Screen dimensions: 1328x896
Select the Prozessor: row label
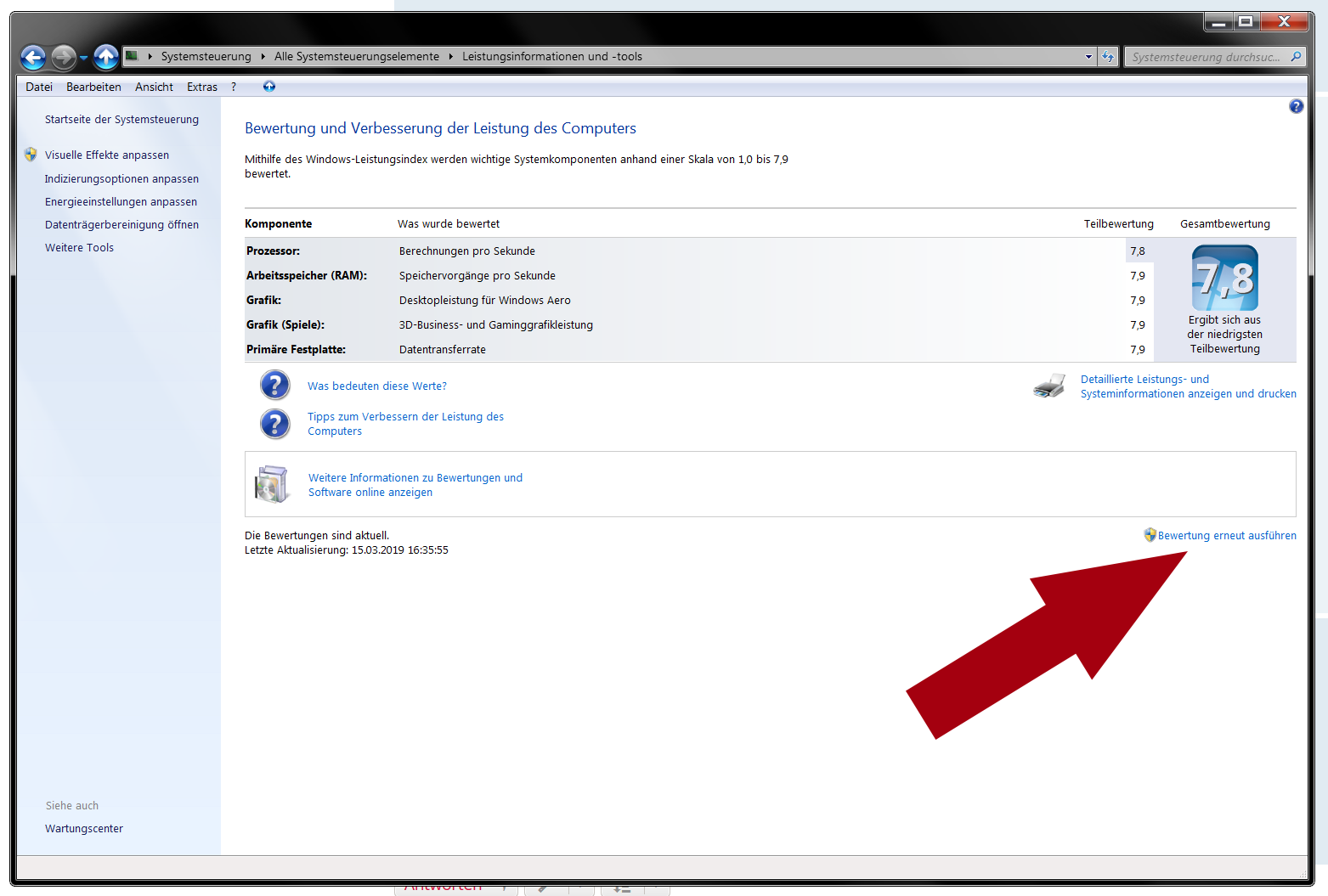pos(273,251)
